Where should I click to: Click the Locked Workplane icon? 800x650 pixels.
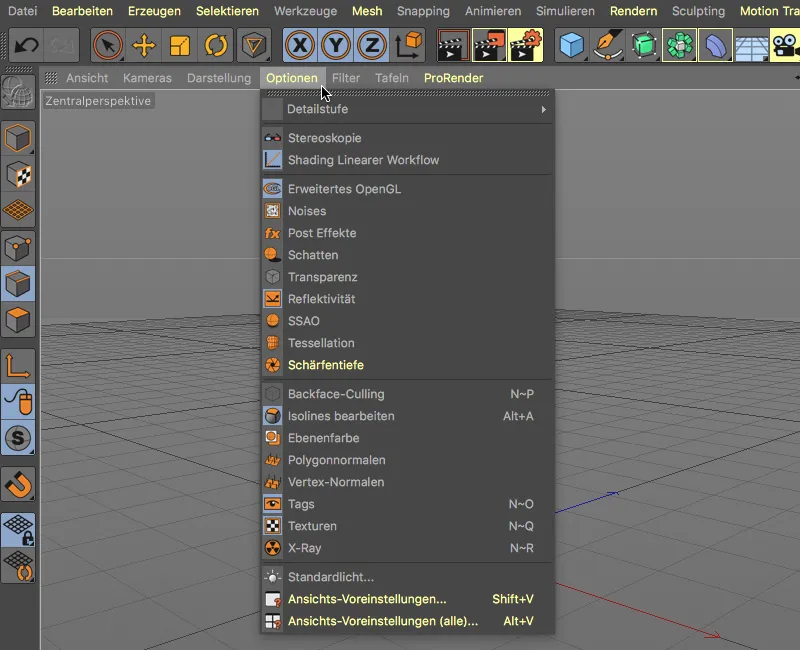tap(18, 530)
